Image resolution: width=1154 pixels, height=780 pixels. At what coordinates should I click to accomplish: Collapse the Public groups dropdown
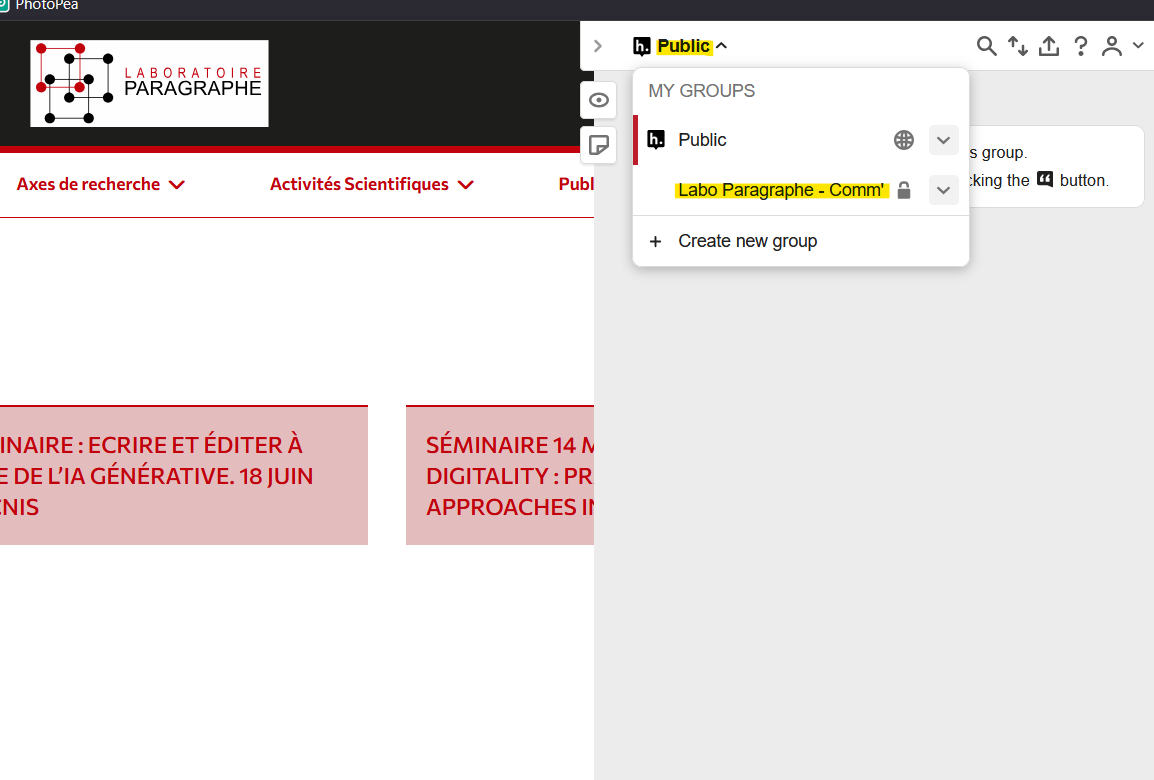tap(680, 46)
